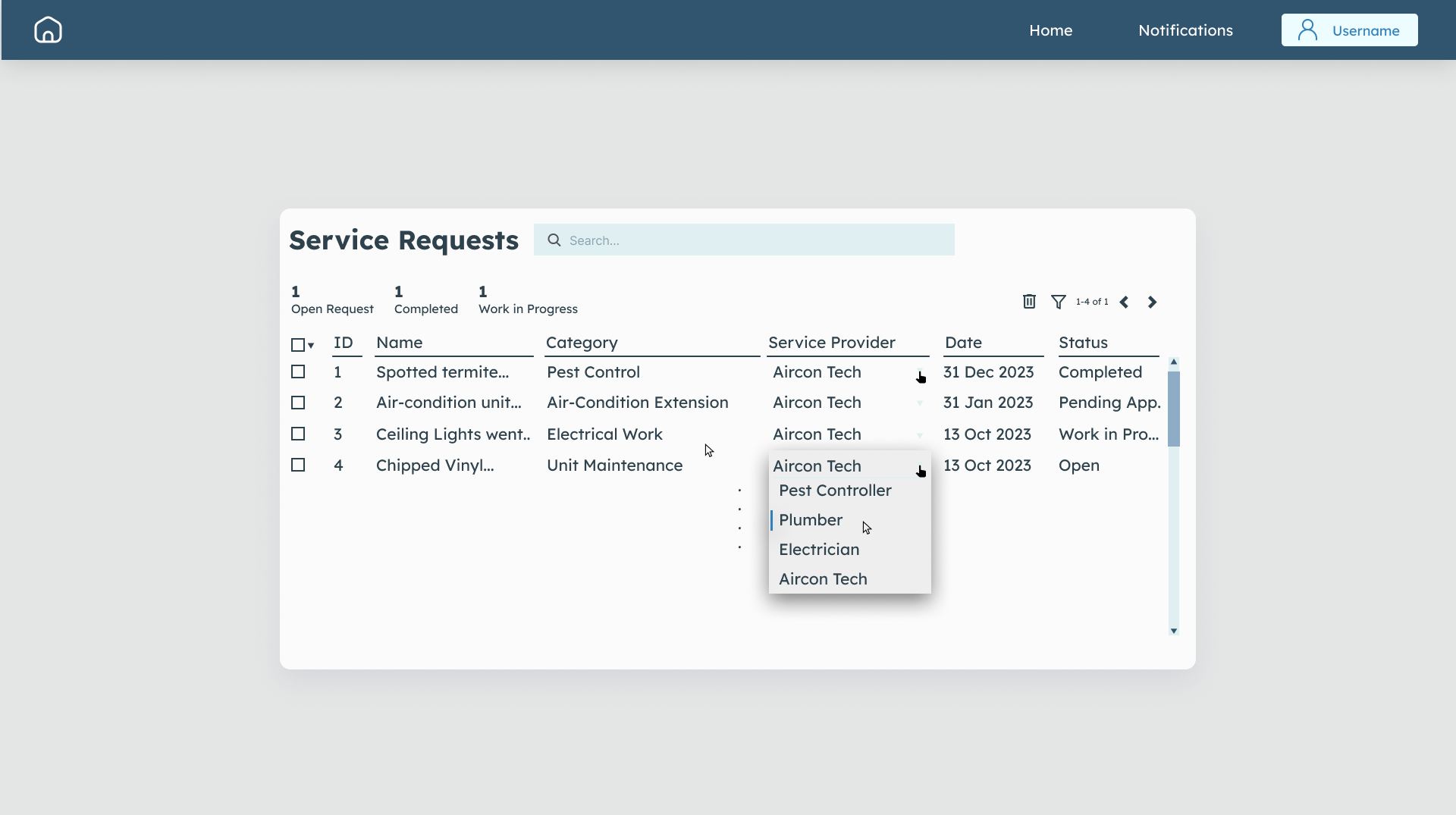
Task: Open the header checkbox dropdown arrow
Action: tap(309, 346)
